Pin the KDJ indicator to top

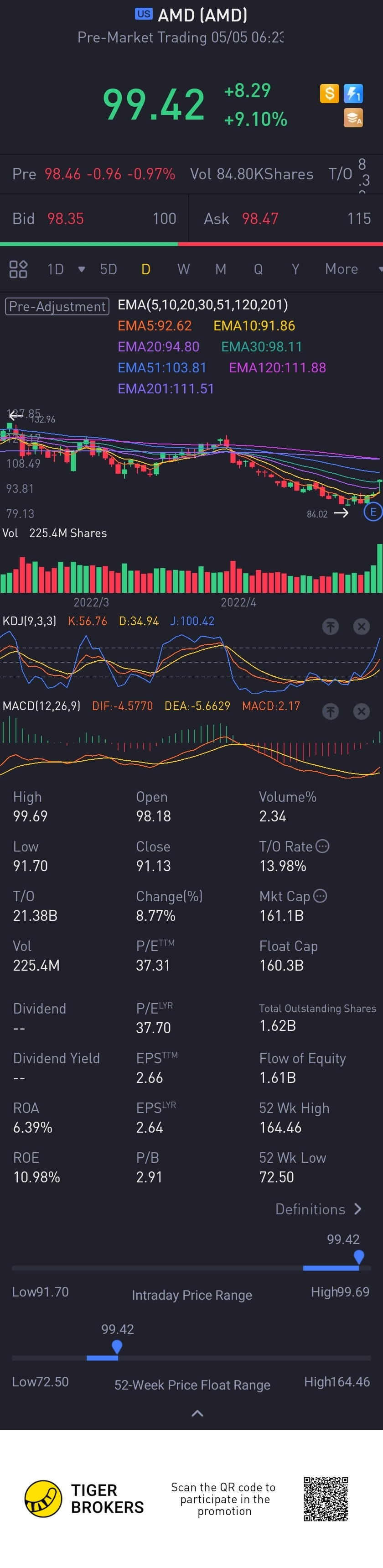(x=330, y=627)
